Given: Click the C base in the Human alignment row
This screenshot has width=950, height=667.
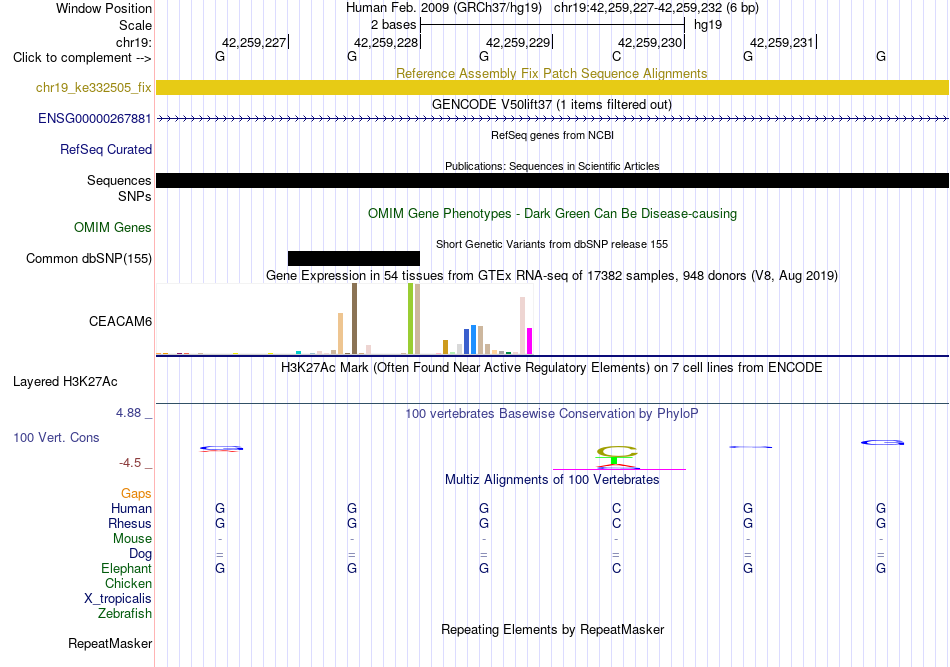Looking at the screenshot, I should point(616,509).
